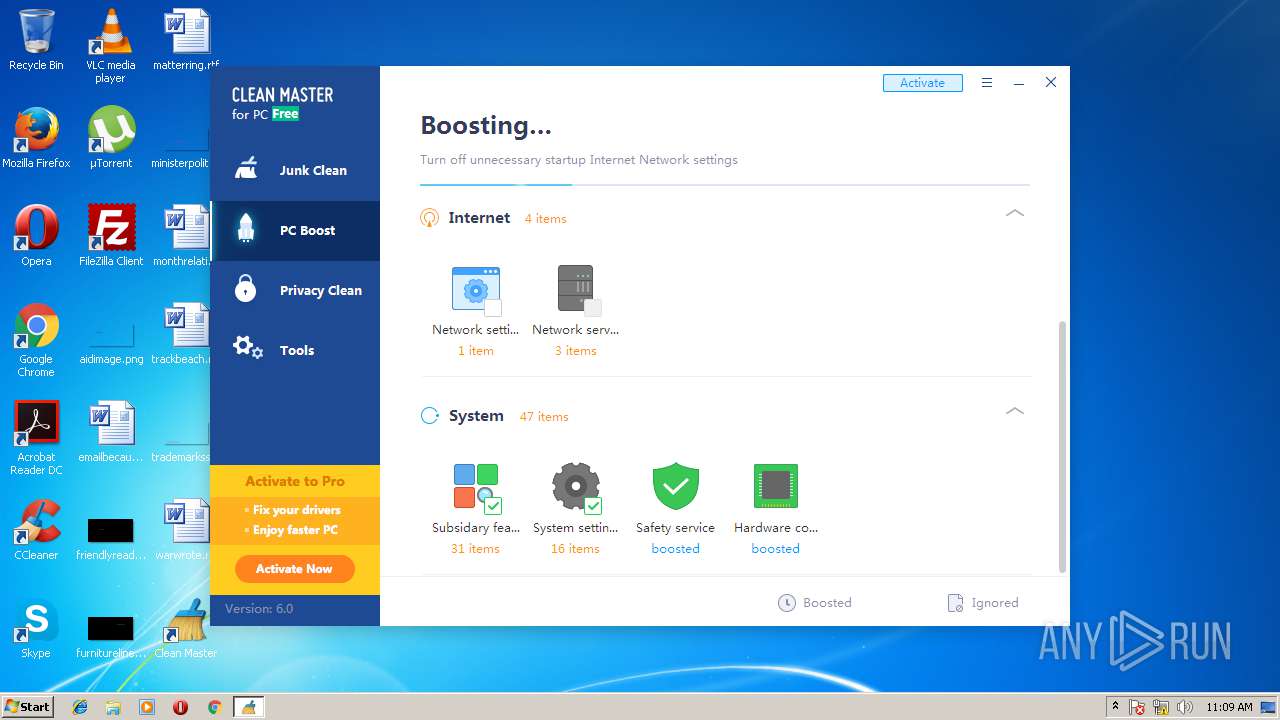Click the vertical scrollbar of boost list
This screenshot has width=1280, height=720.
coord(1062,447)
